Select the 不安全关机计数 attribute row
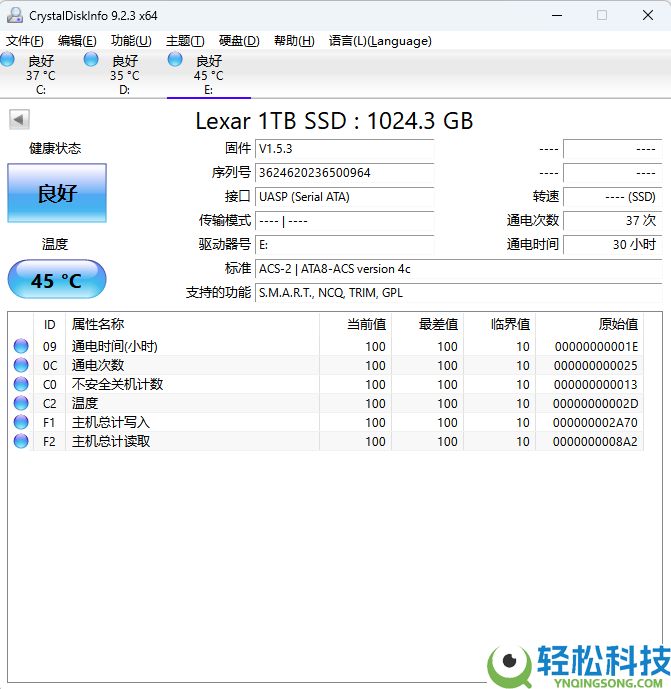Screen dimensions: 671x689 pos(327,384)
